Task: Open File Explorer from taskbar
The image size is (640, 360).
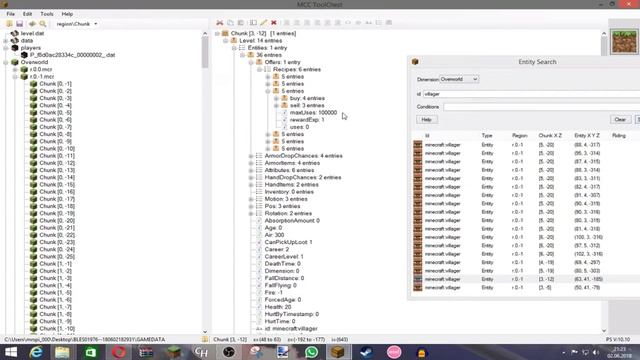Action: click(x=62, y=352)
